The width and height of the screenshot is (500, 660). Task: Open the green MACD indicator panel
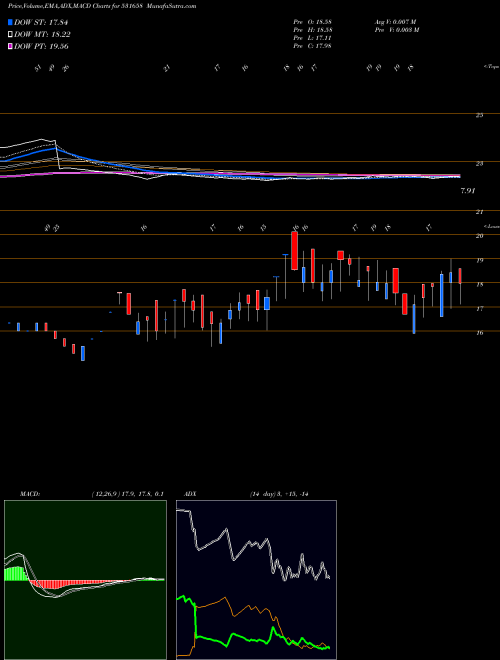85,580
